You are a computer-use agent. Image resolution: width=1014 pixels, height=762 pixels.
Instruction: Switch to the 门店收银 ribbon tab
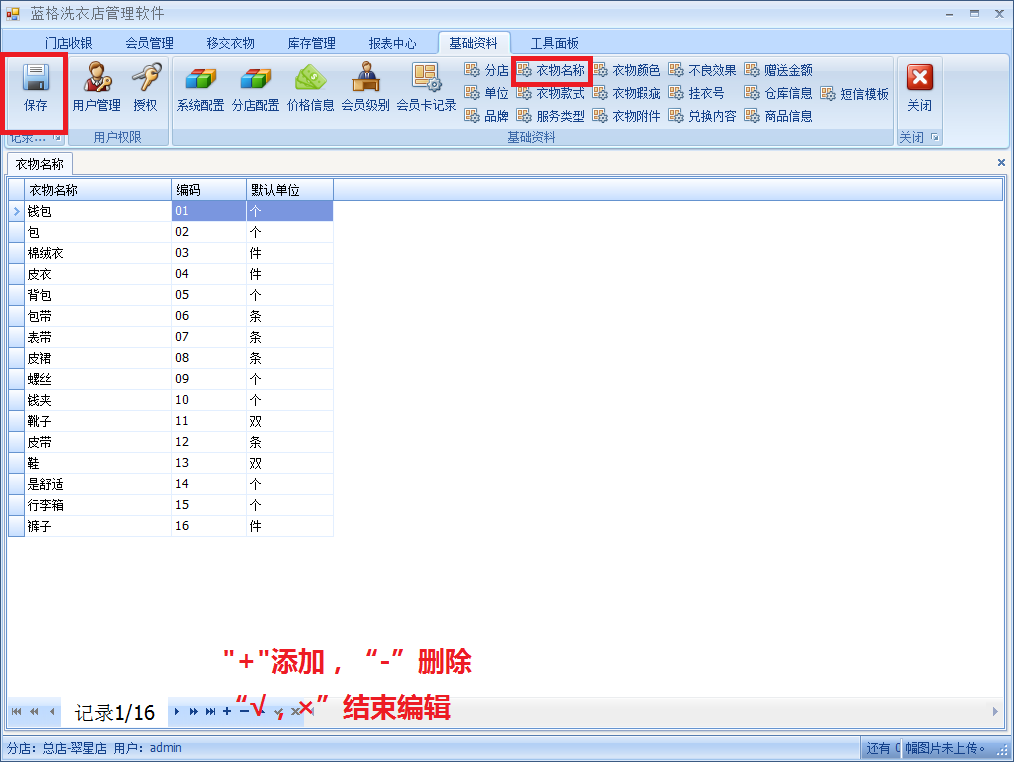point(69,43)
